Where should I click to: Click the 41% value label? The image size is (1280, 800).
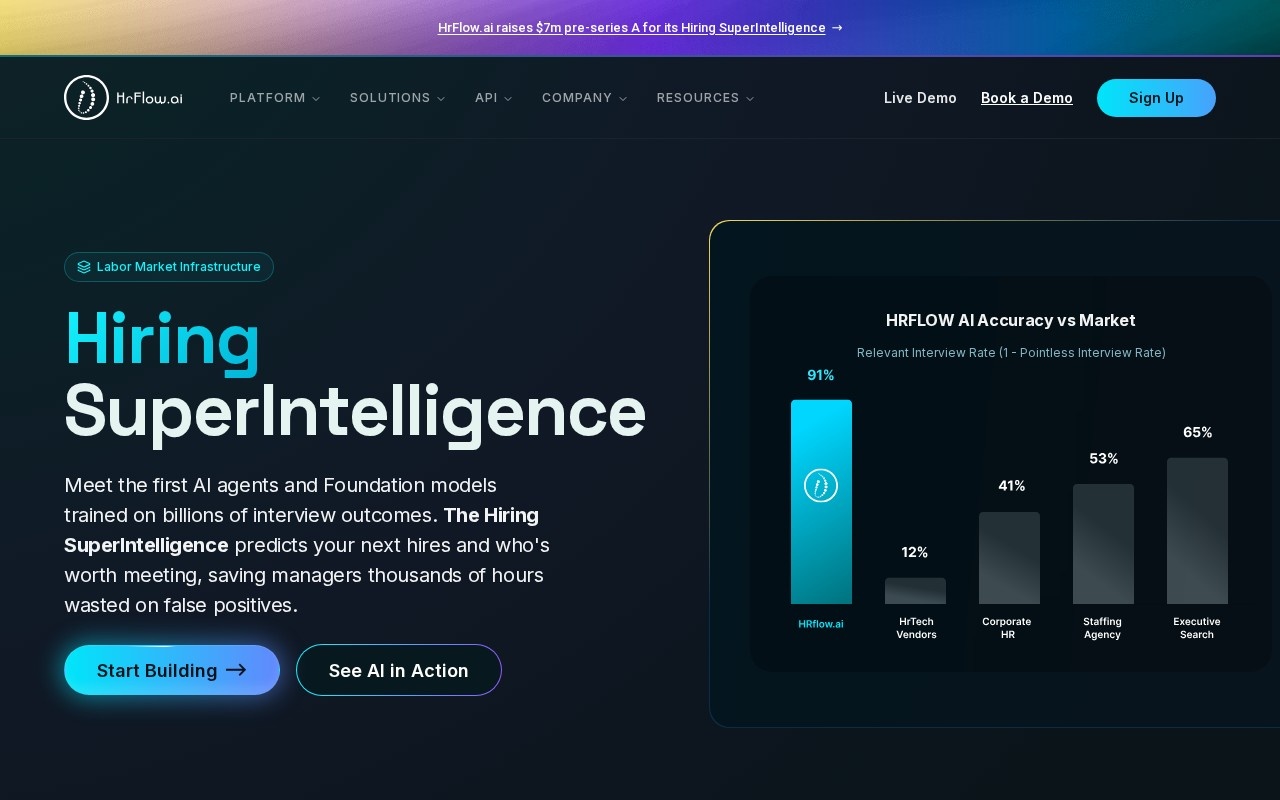coord(1012,485)
